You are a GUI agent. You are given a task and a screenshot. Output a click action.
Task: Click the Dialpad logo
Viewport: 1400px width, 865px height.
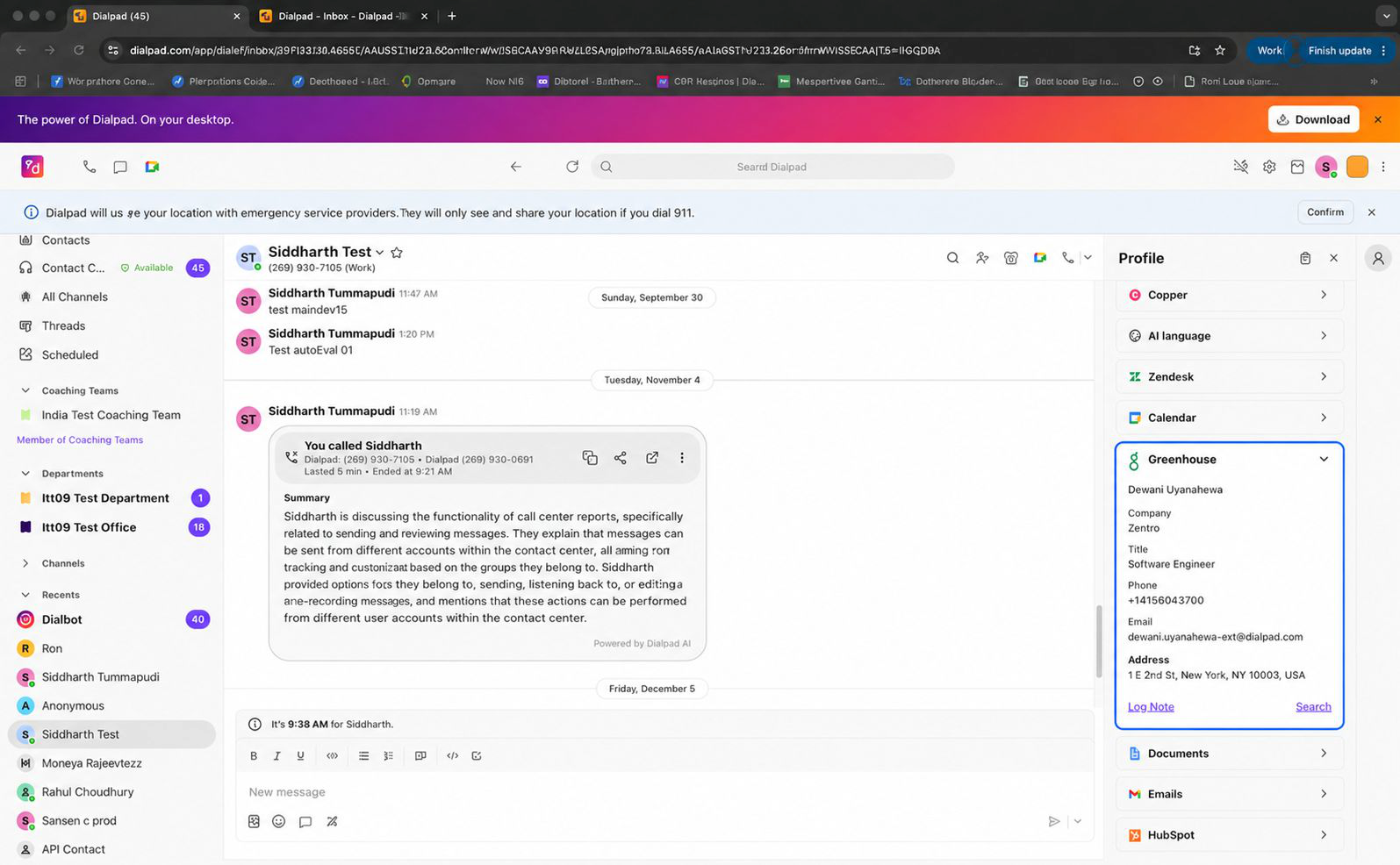pyautogui.click(x=32, y=167)
